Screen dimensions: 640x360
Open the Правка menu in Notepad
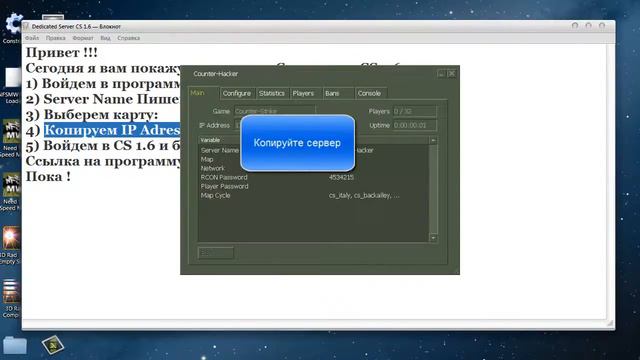point(56,38)
